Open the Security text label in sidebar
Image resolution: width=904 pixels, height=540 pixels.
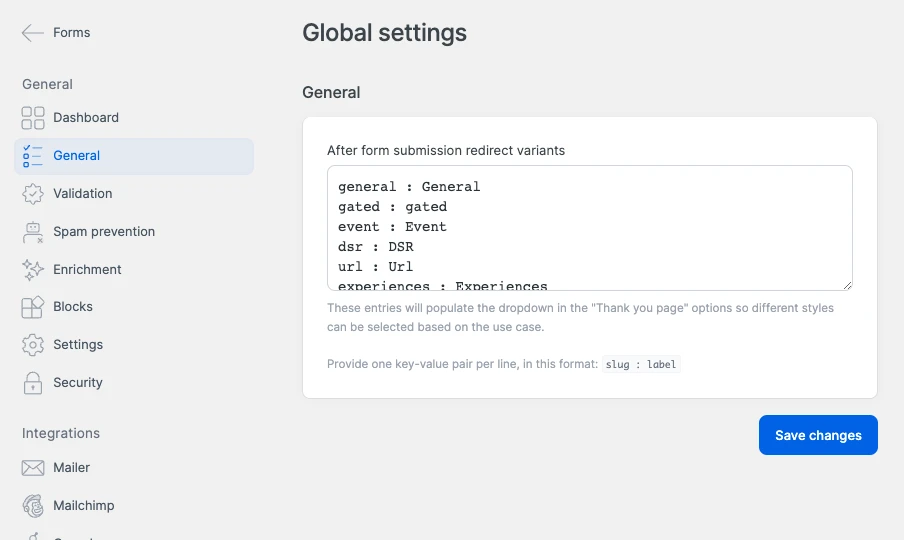[78, 383]
